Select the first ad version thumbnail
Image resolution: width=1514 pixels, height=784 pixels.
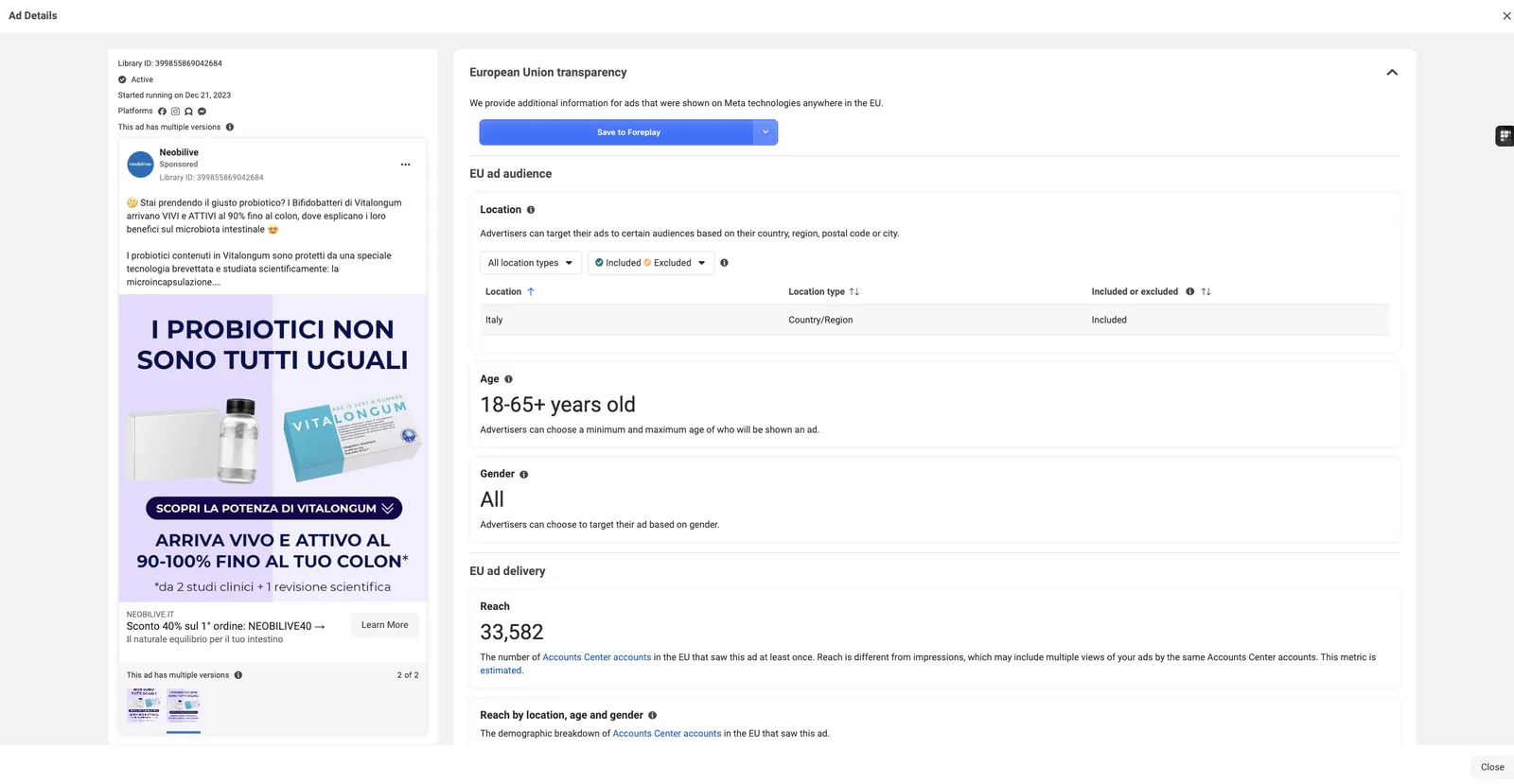[145, 706]
